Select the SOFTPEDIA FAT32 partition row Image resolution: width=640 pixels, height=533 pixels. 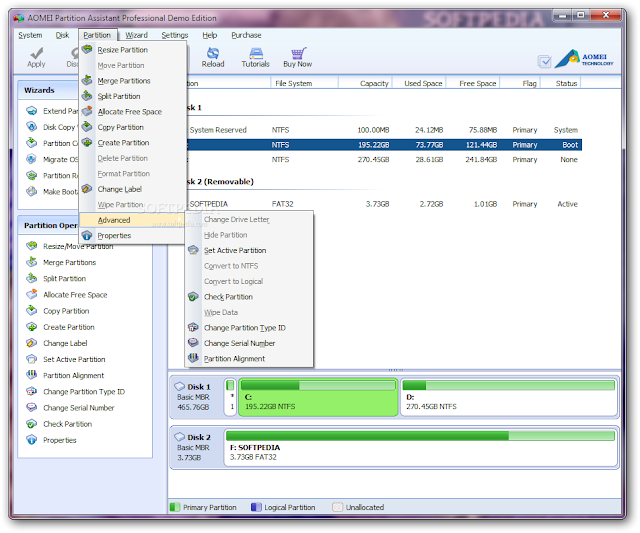[x=384, y=204]
